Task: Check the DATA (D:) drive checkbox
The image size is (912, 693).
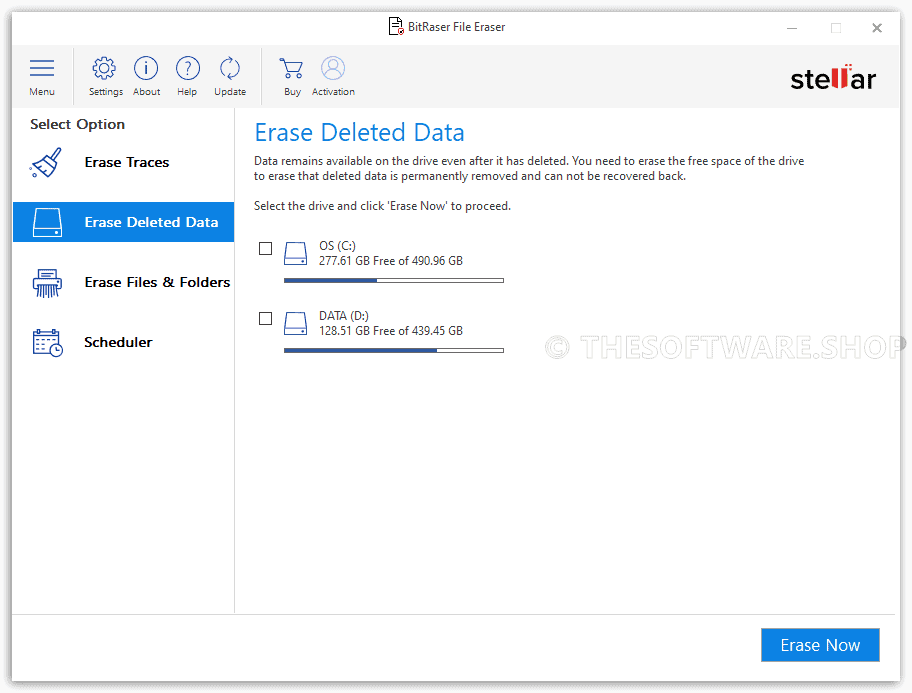Action: tap(265, 318)
